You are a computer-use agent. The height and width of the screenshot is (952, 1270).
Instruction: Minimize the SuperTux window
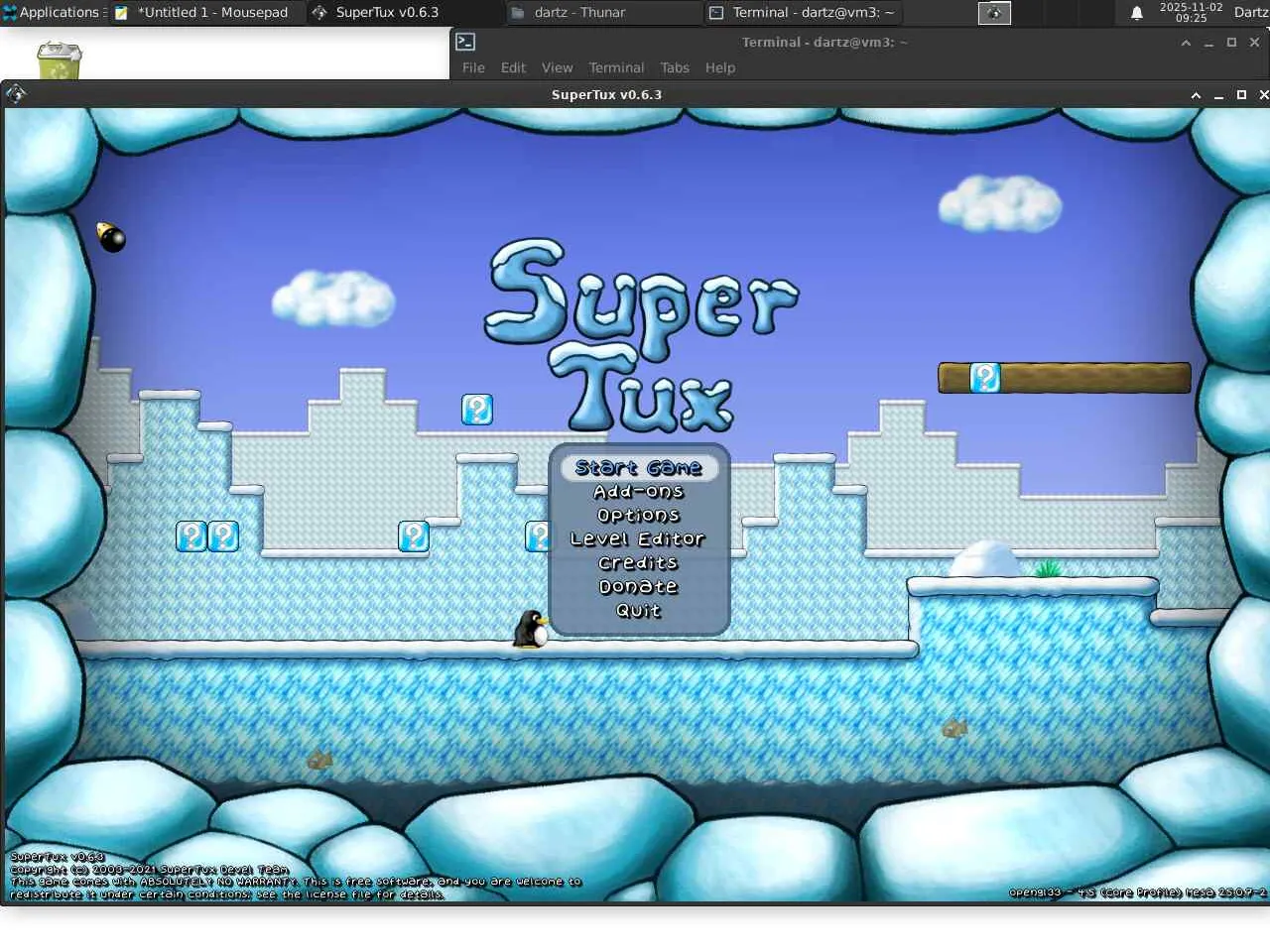(1218, 95)
